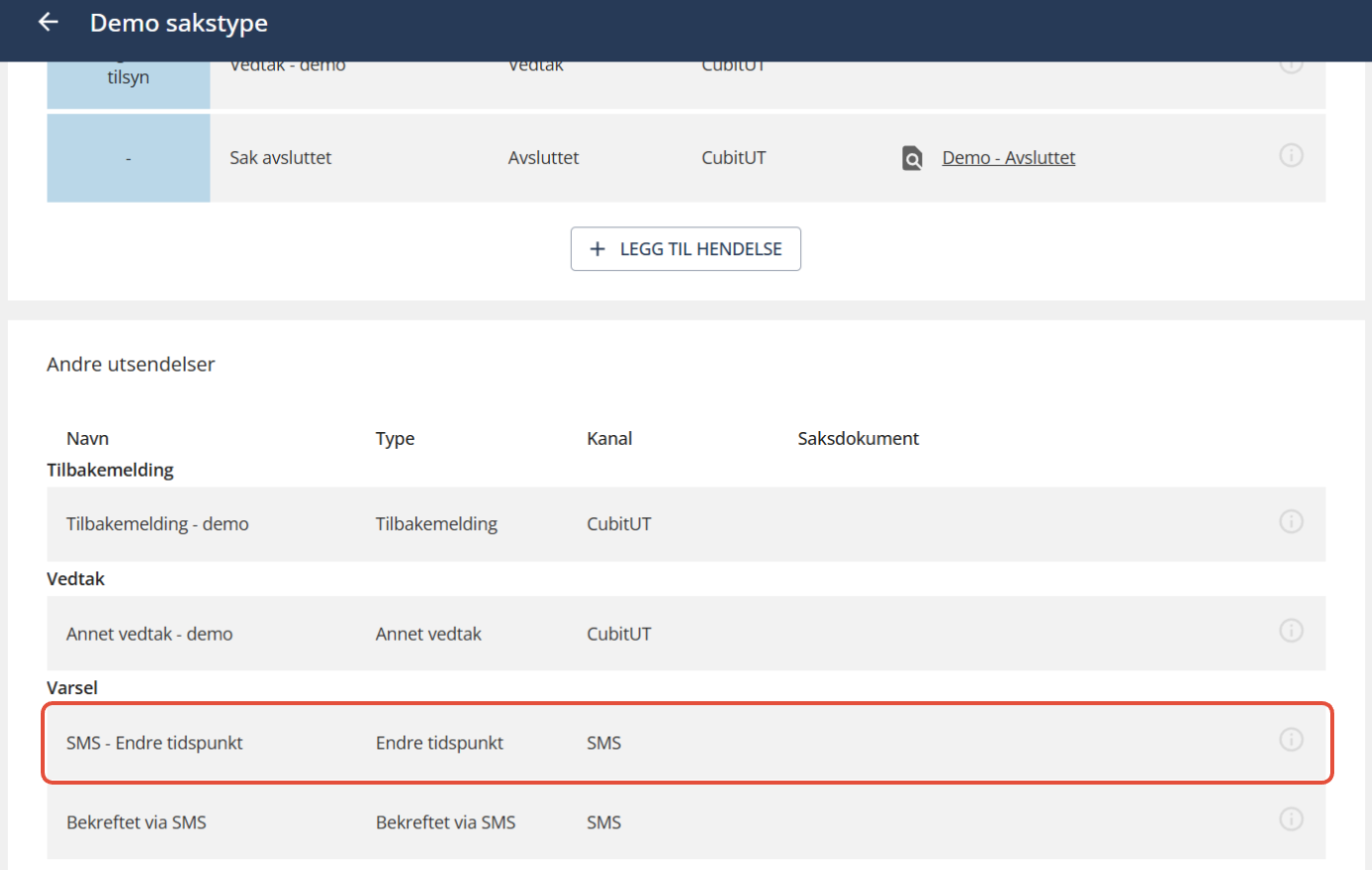Click the document preview icon beside Demo - Avsluttet

[912, 158]
